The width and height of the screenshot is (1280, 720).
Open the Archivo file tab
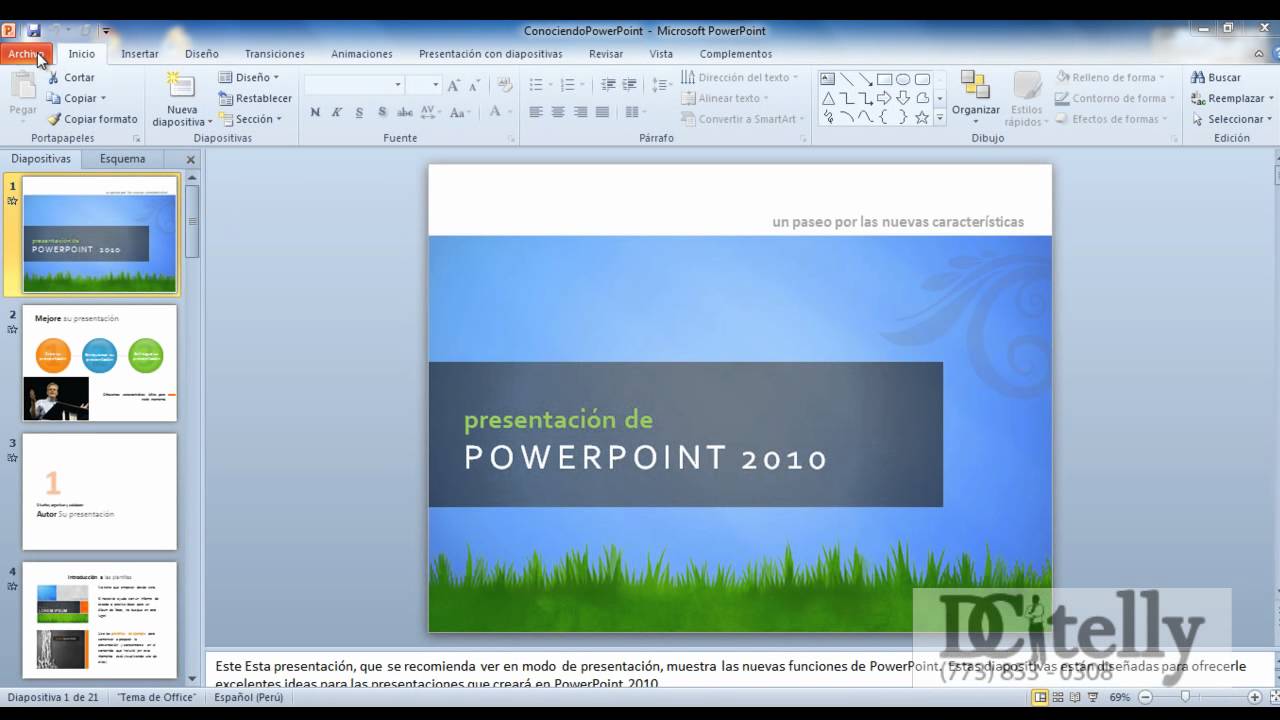[x=27, y=54]
